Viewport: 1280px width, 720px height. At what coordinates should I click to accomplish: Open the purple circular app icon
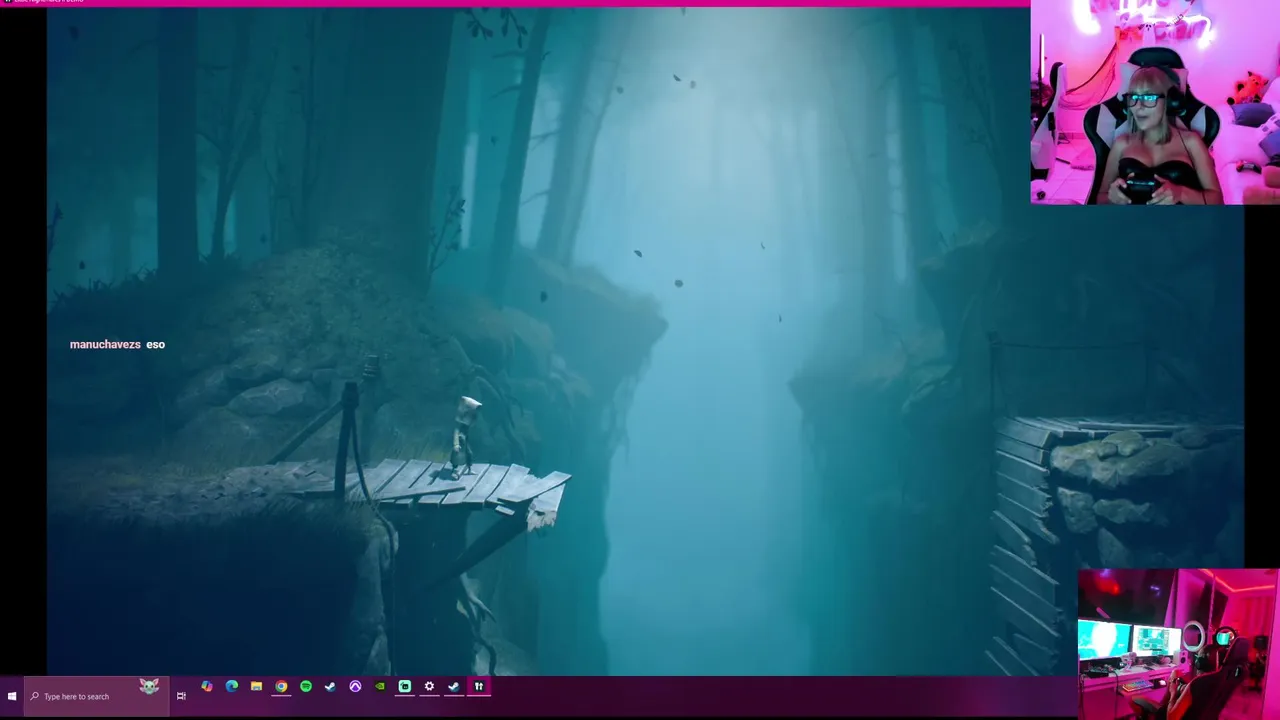tap(355, 687)
